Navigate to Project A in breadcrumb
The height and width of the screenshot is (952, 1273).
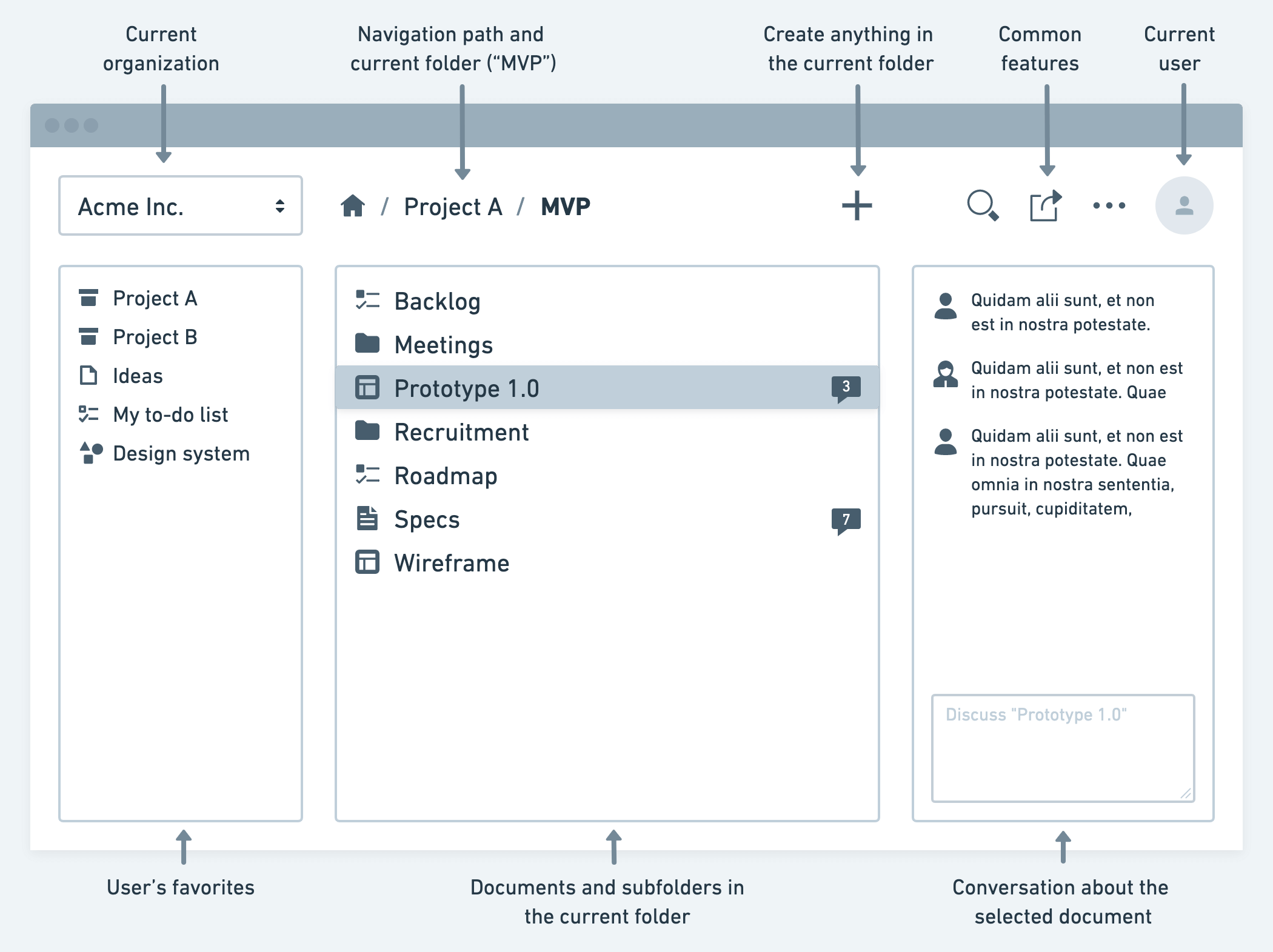(x=453, y=207)
